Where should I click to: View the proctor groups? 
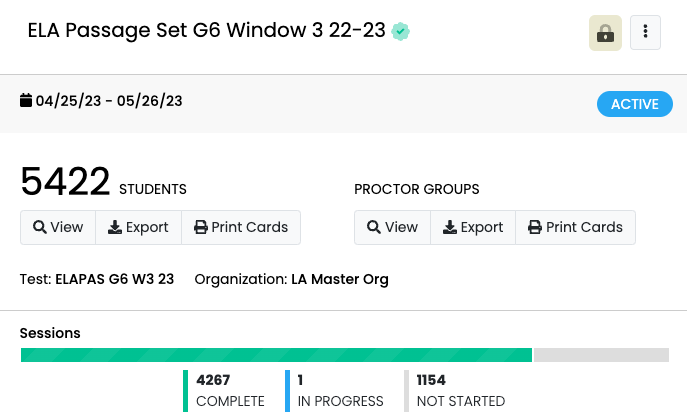[x=392, y=227]
